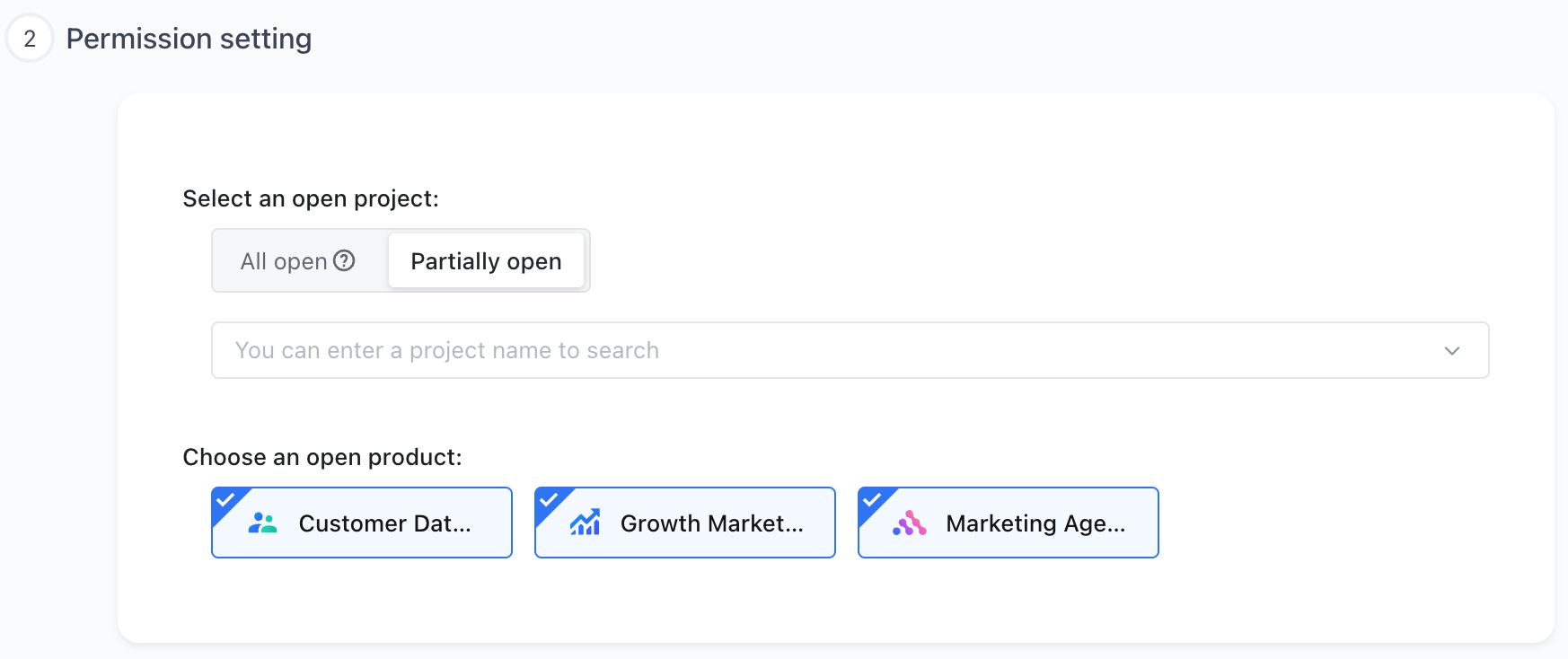Click the Select an open project label
Image resolution: width=1568 pixels, height=659 pixels.
point(311,198)
